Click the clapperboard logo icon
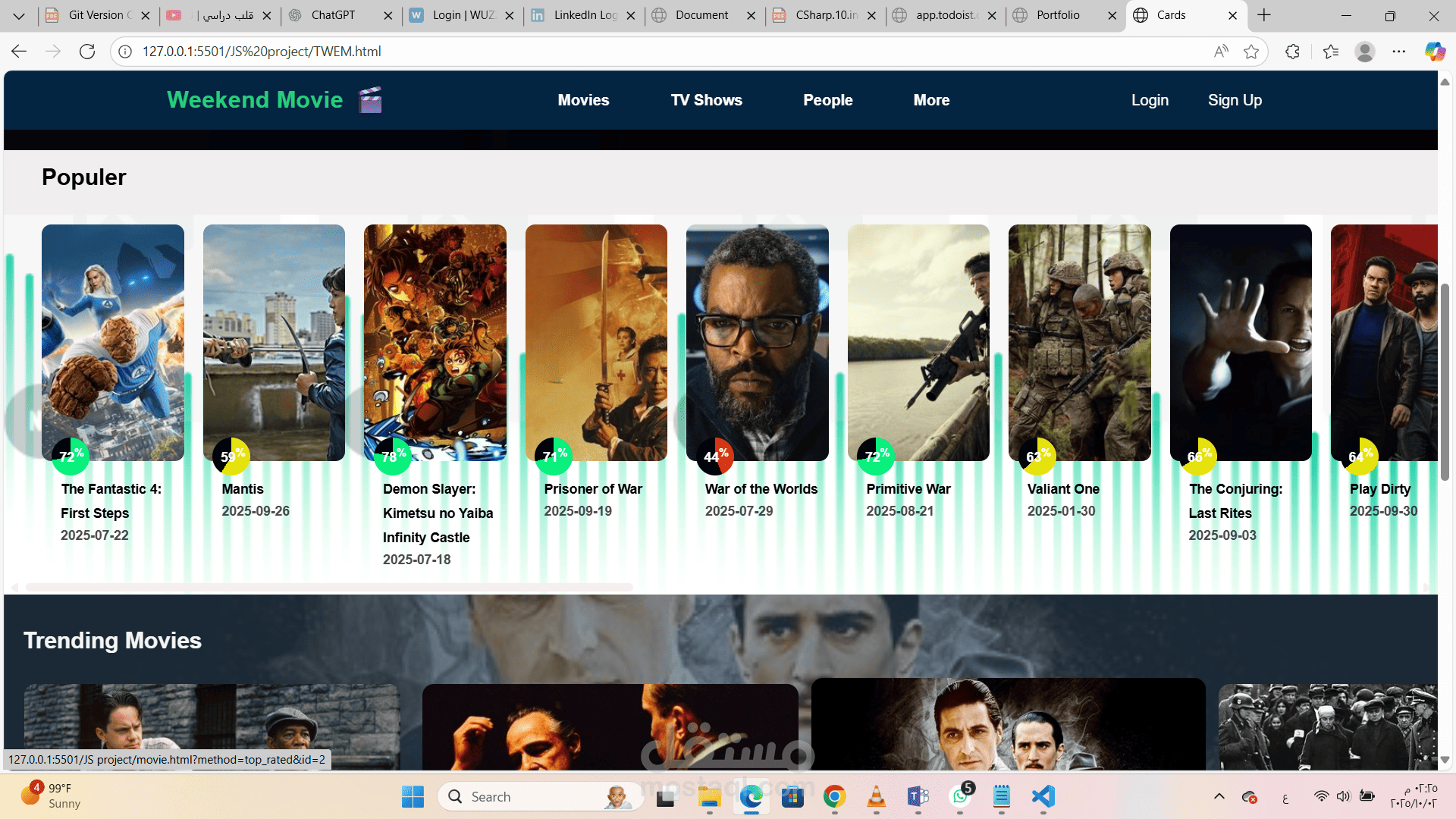 tap(370, 99)
